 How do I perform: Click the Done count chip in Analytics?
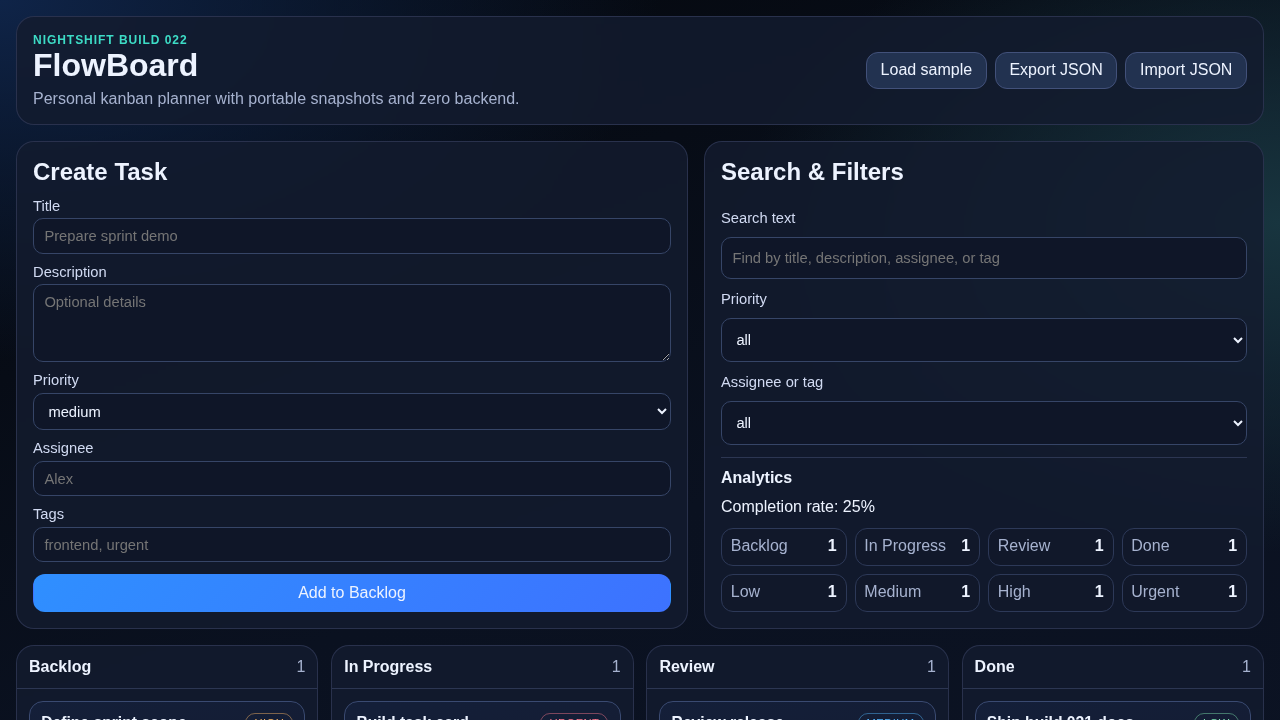[x=1184, y=546]
